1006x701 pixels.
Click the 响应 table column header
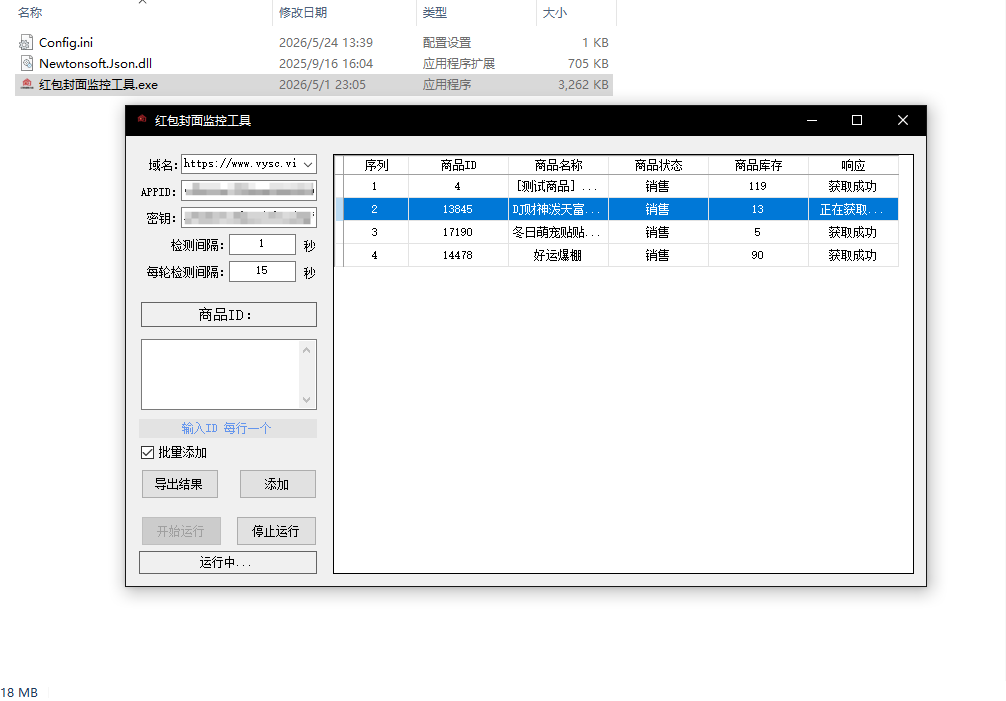pos(853,165)
